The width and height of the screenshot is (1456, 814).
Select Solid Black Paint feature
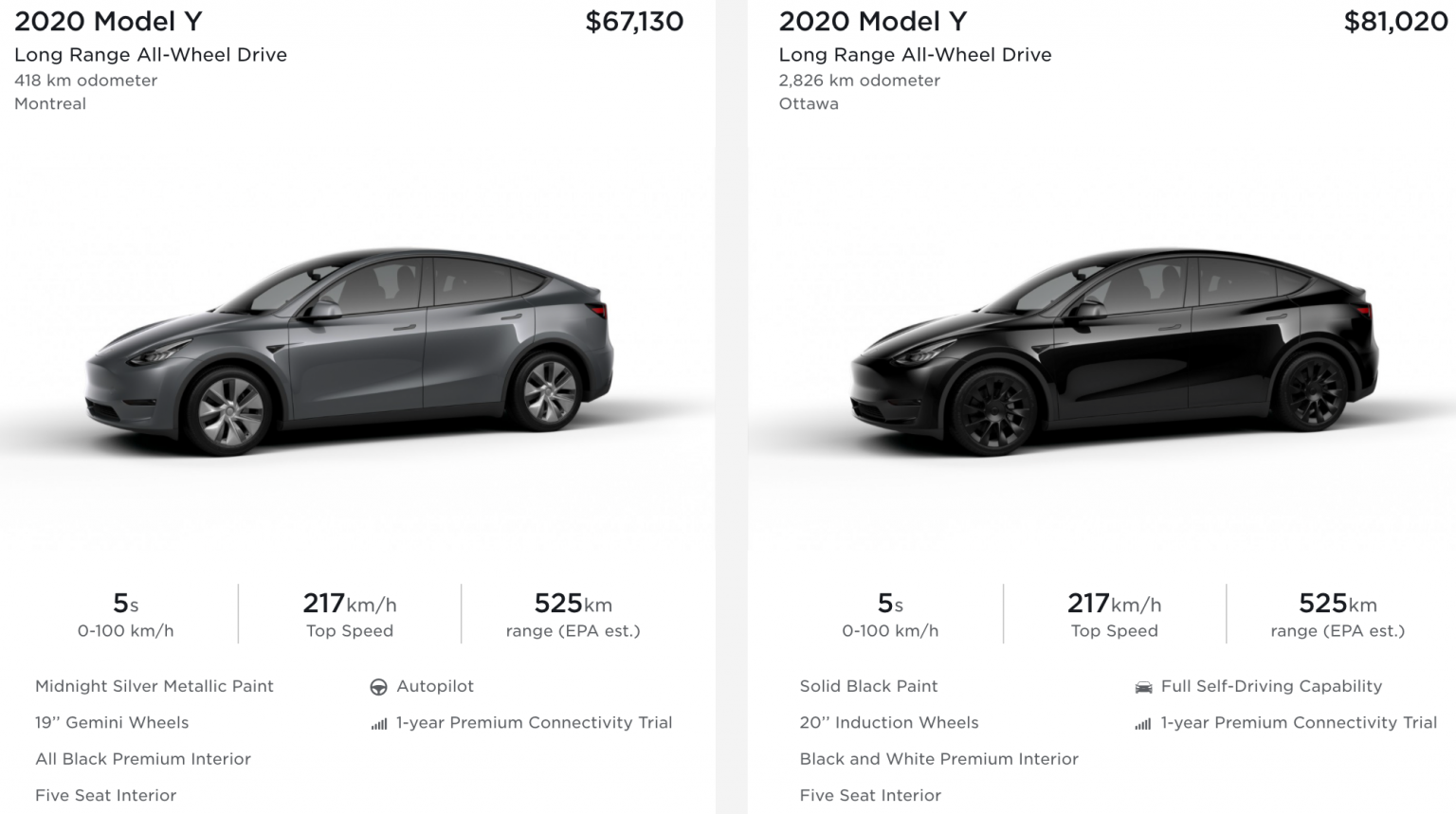point(868,686)
